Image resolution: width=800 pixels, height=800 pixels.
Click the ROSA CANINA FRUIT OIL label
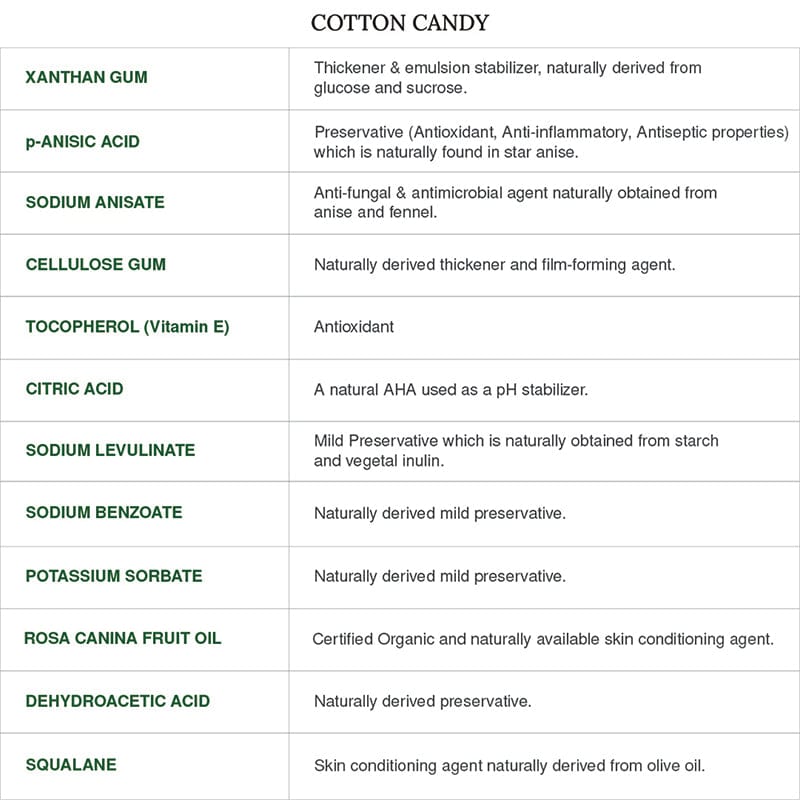pos(123,638)
